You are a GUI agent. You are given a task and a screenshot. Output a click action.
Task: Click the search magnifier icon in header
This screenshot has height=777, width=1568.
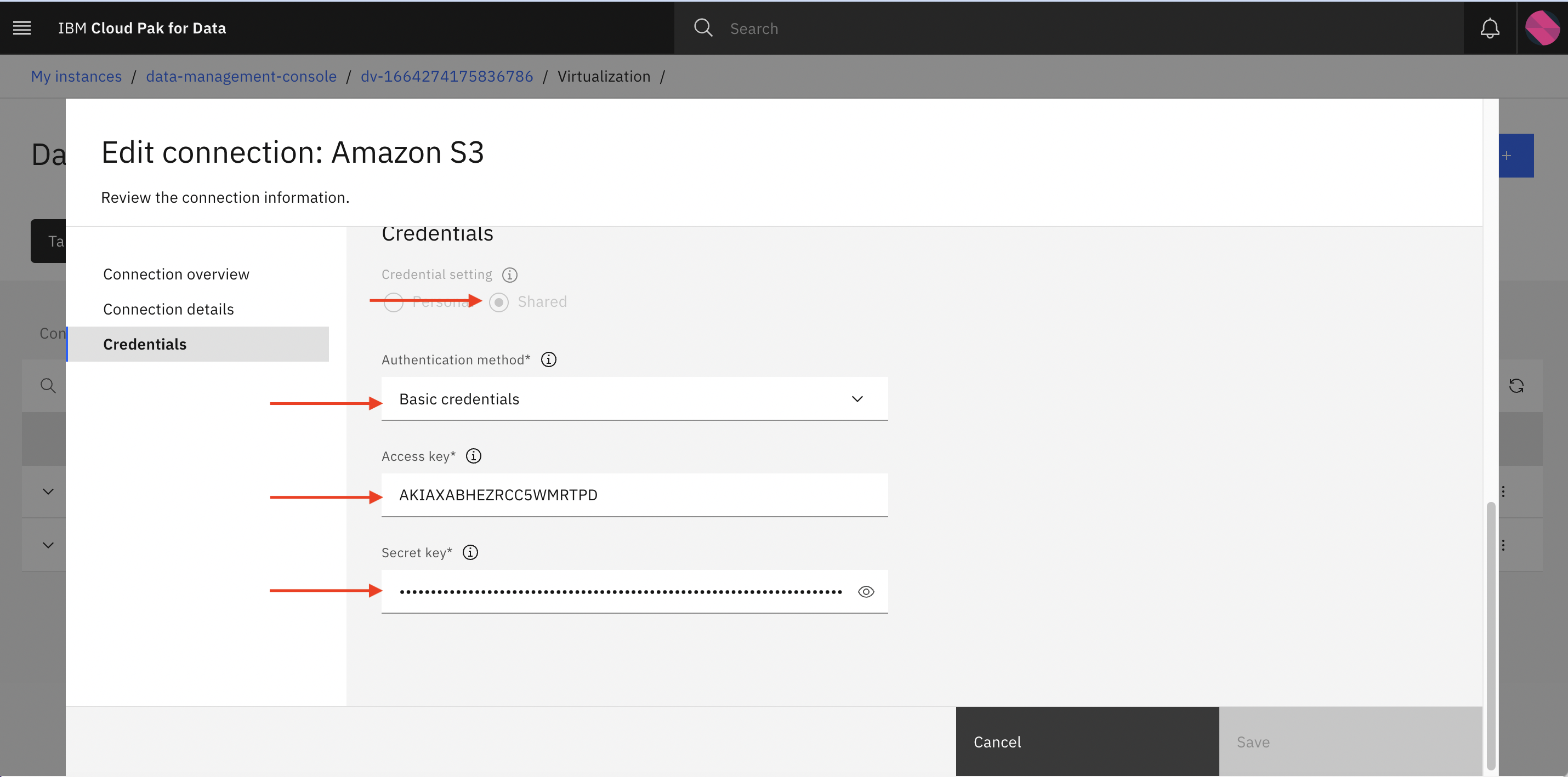pos(703,28)
